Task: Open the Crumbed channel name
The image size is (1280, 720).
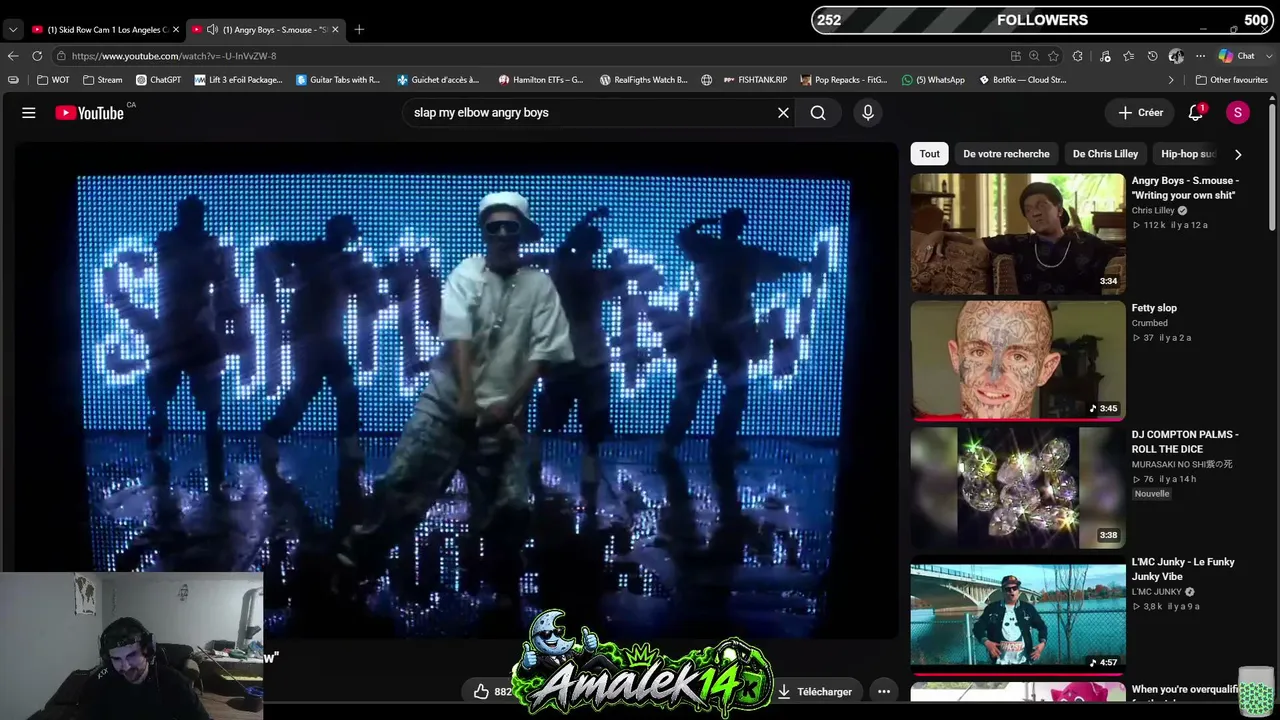Action: [x=1150, y=323]
